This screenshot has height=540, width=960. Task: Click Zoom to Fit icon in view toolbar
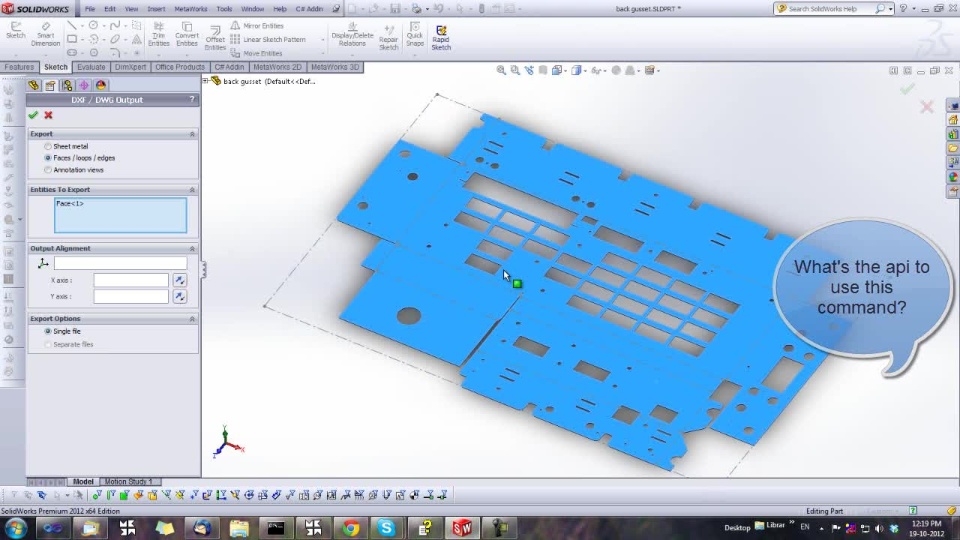click(x=501, y=70)
